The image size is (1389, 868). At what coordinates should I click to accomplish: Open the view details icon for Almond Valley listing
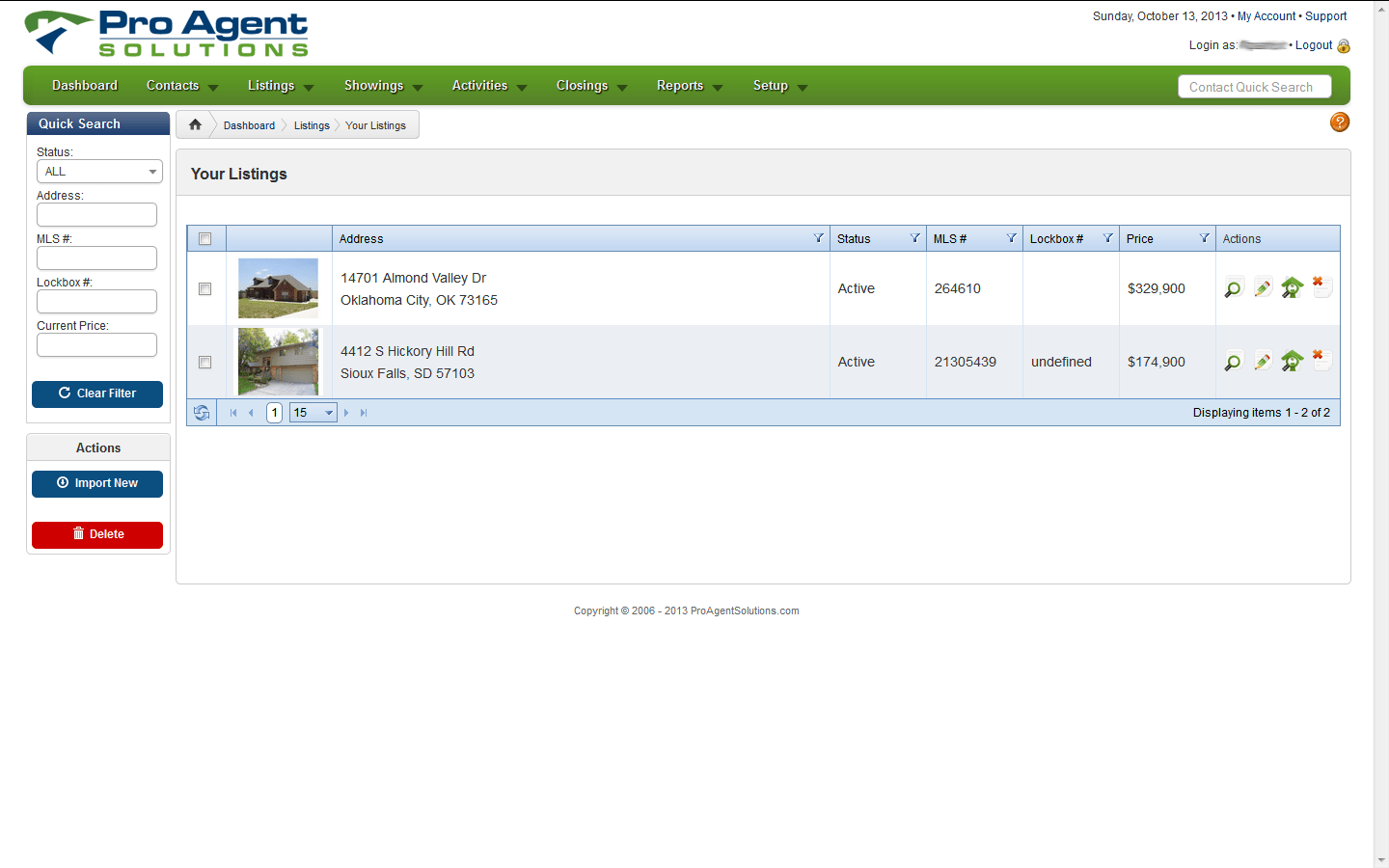click(1234, 286)
